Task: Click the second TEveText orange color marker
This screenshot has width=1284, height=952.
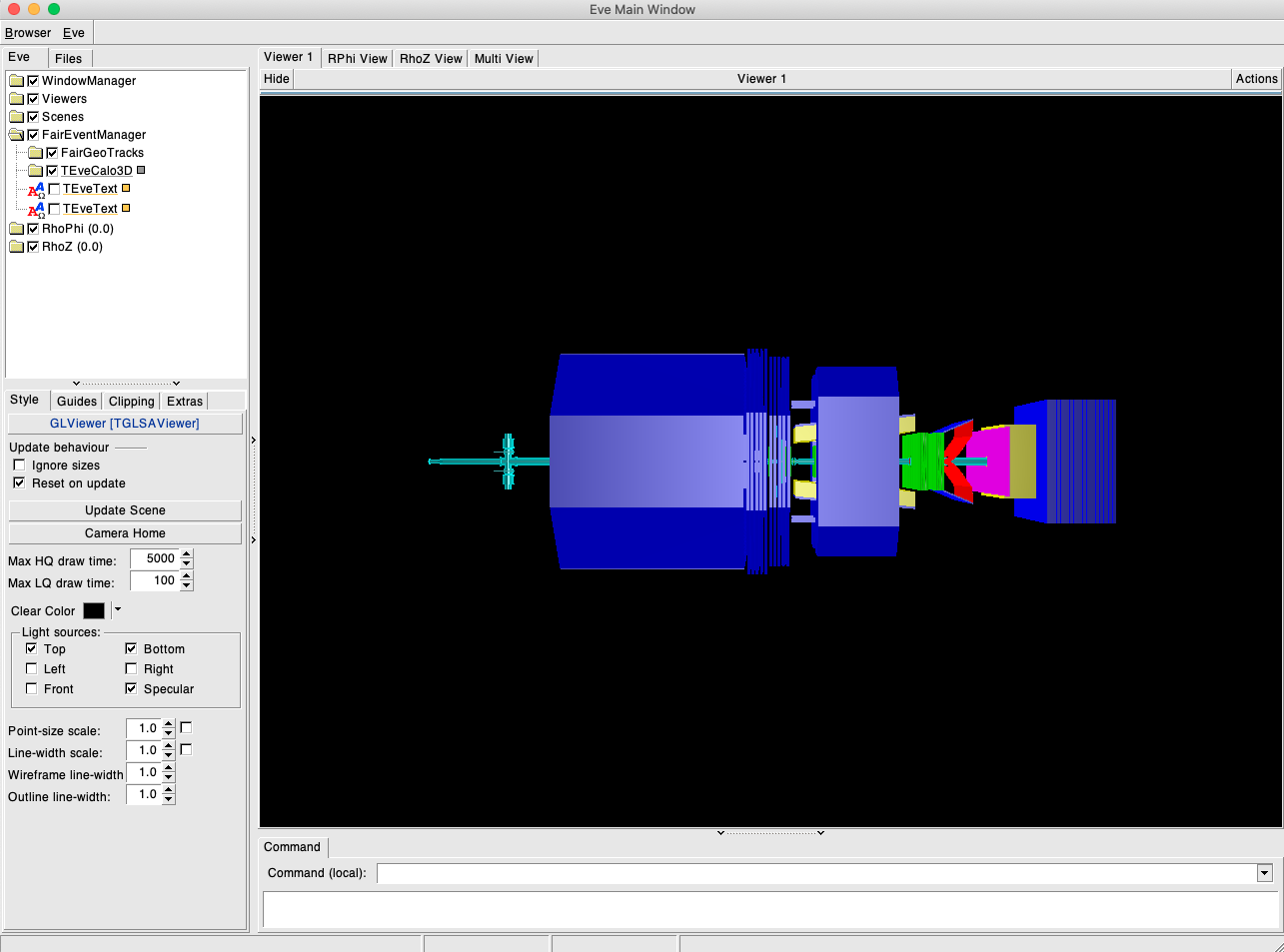Action: point(126,208)
